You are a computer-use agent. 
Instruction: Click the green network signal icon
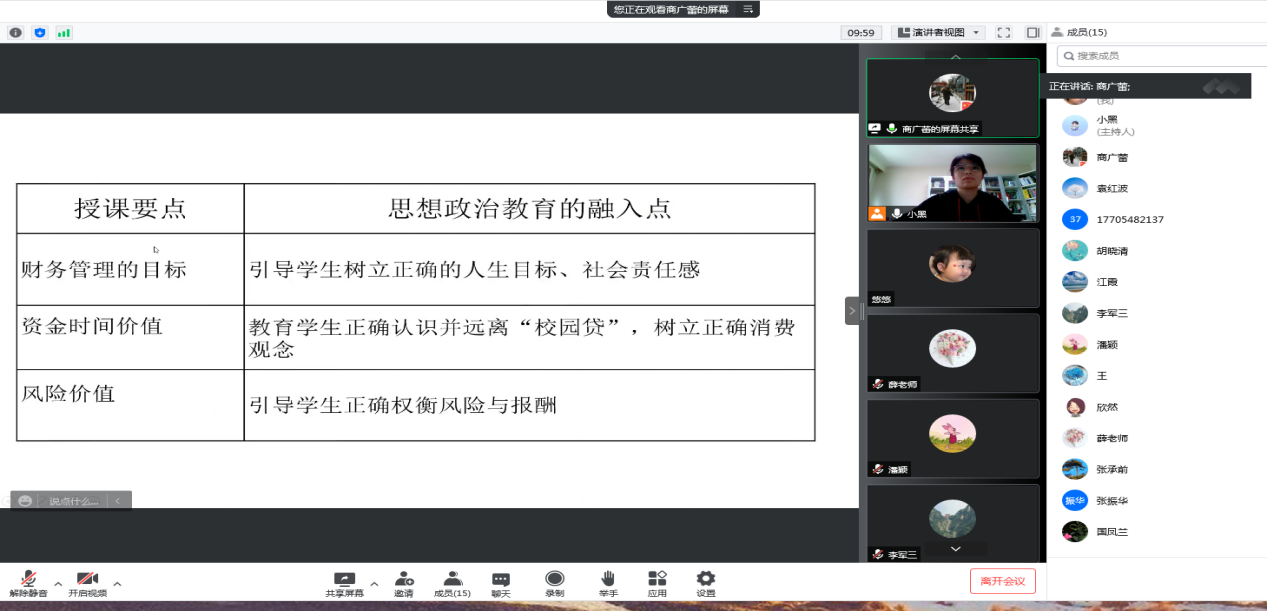64,33
